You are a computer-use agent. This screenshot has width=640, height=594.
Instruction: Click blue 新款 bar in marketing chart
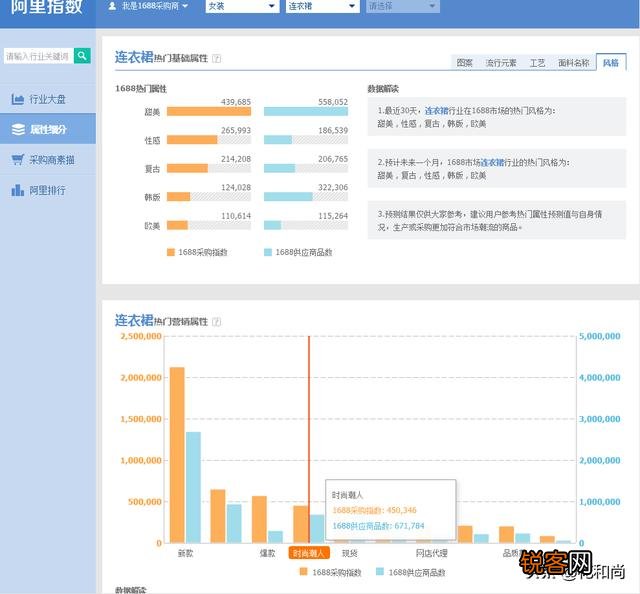tap(193, 487)
